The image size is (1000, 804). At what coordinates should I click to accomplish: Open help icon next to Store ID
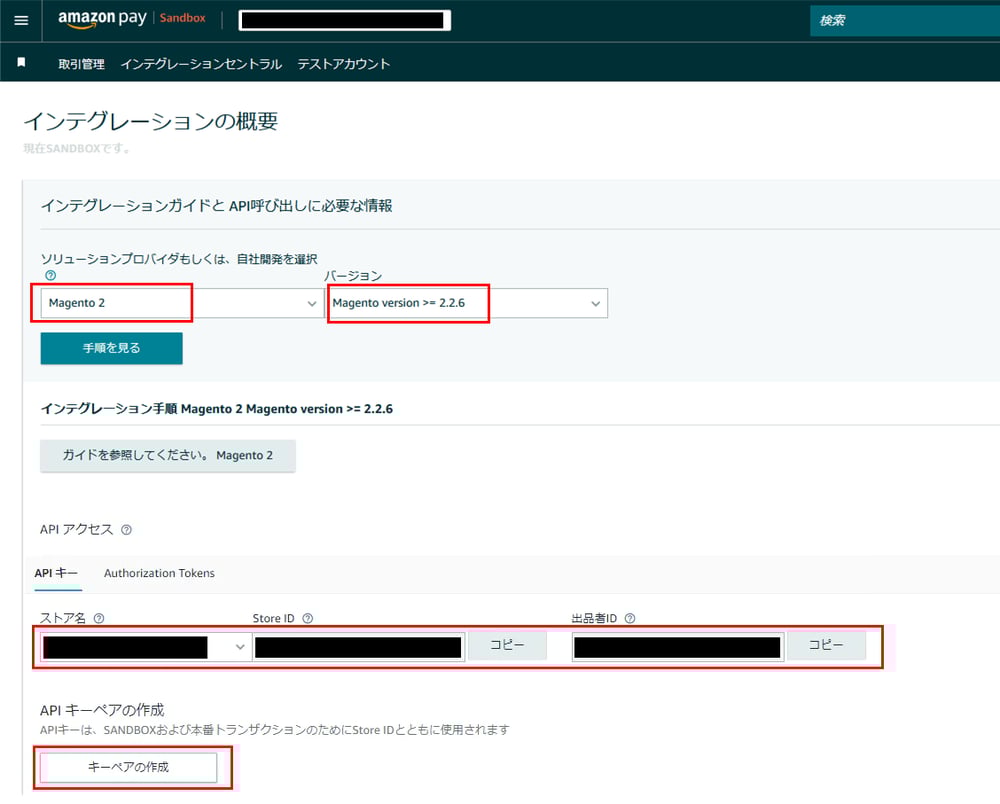pyautogui.click(x=307, y=618)
